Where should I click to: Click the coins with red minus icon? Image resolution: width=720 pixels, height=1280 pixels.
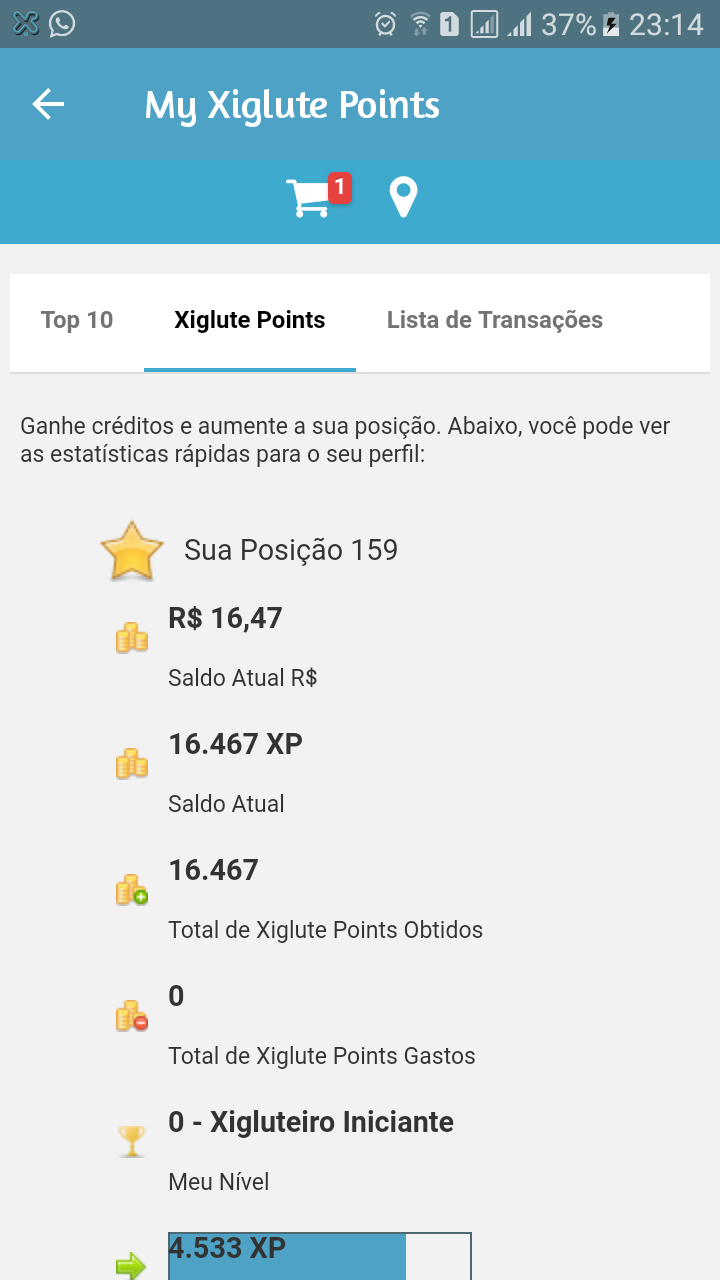click(132, 1016)
